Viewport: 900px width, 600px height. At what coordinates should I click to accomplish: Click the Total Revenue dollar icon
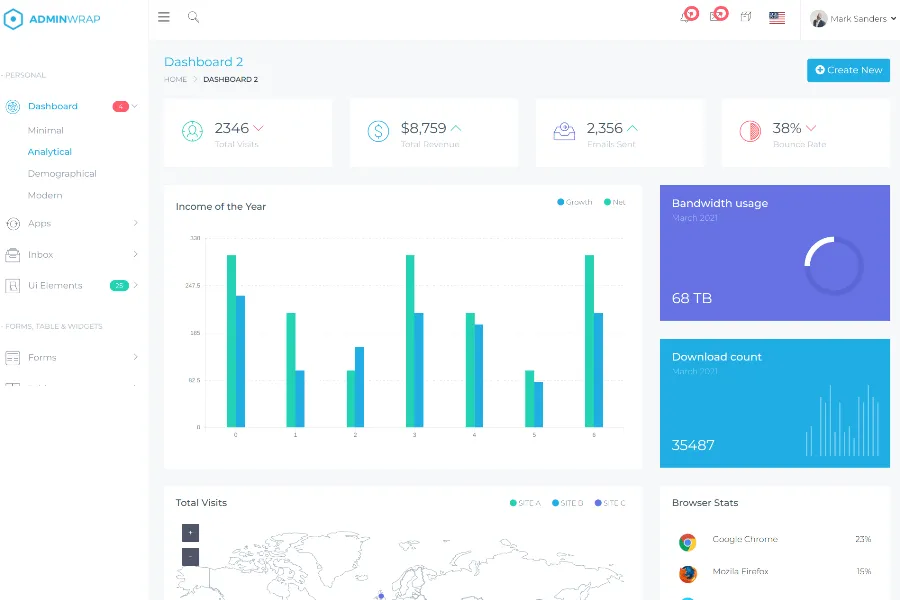[x=378, y=131]
